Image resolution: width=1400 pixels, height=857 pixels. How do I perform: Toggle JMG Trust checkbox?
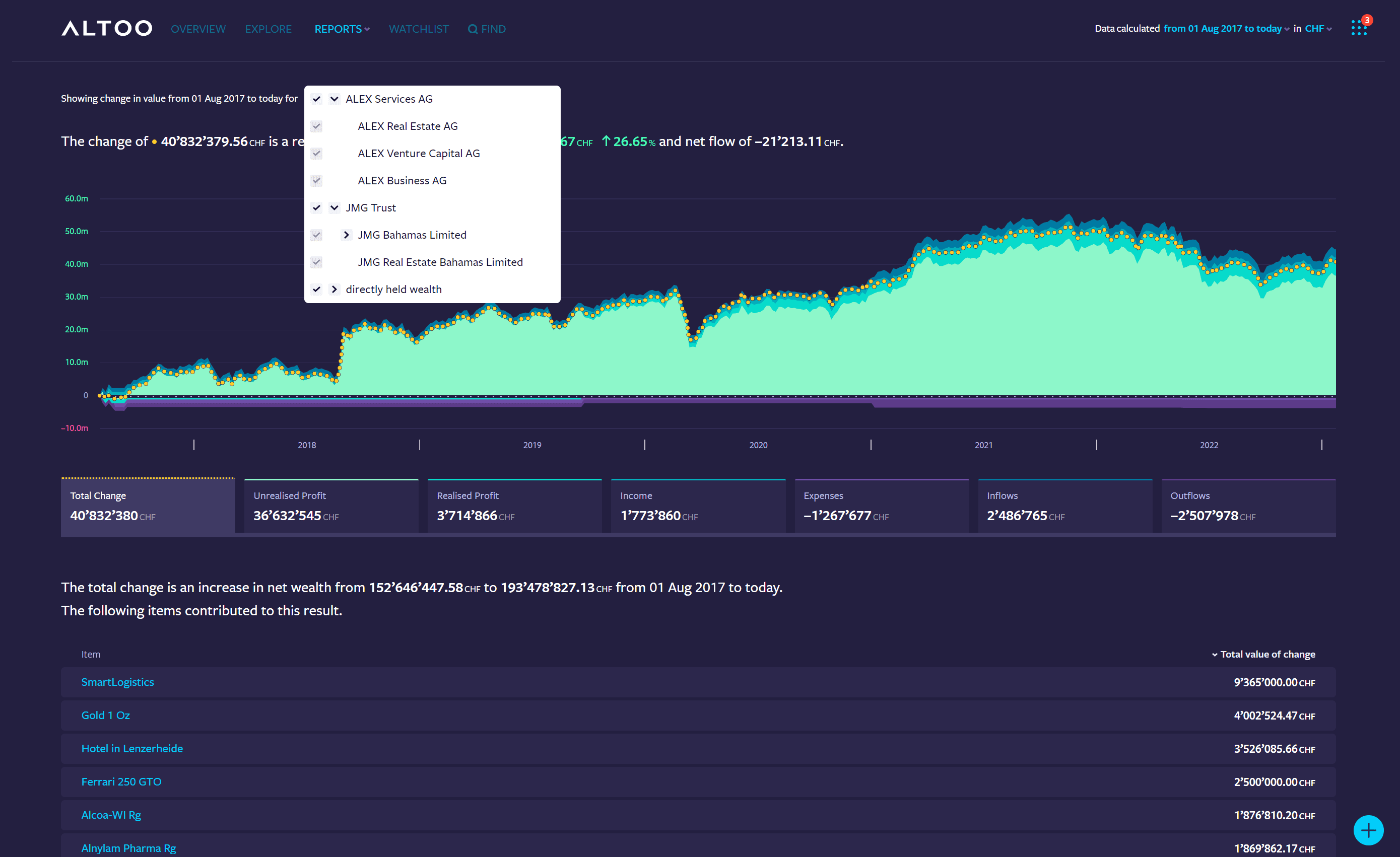click(316, 208)
